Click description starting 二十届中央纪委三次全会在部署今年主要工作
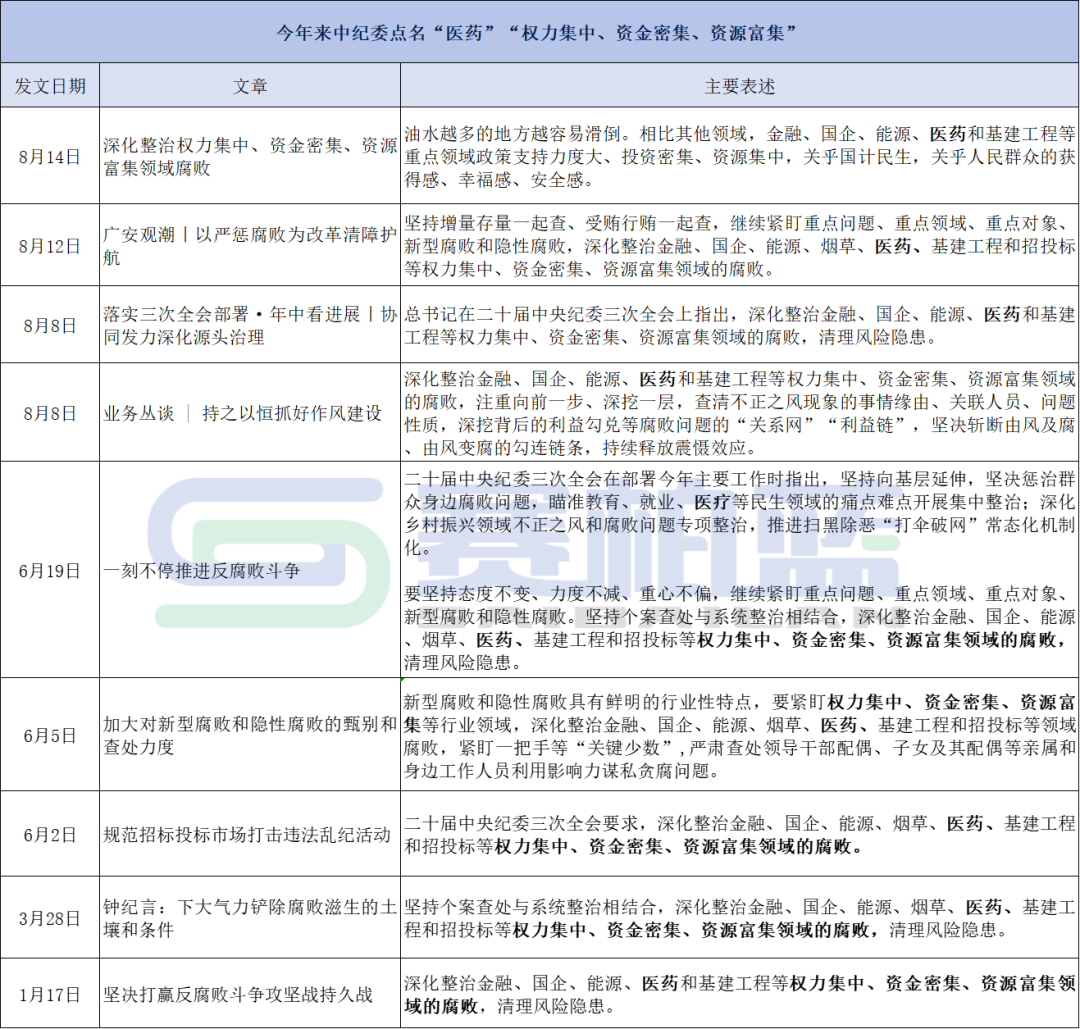Screen dimensions: 1080x1029 tap(740, 513)
